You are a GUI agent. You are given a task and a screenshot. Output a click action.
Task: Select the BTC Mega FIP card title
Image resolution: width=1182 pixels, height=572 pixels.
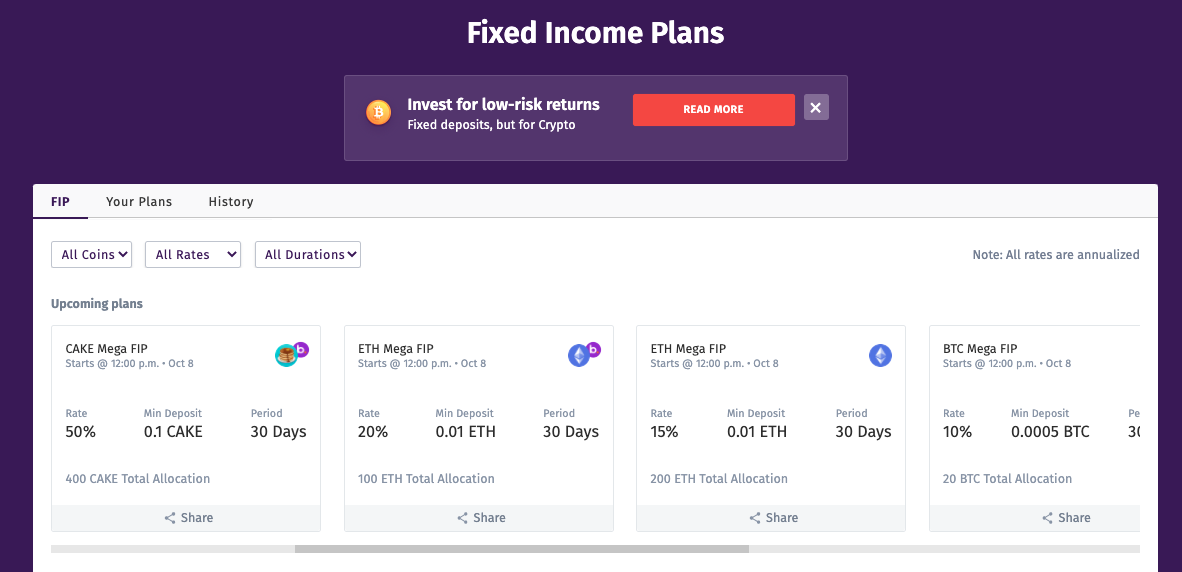coord(980,349)
